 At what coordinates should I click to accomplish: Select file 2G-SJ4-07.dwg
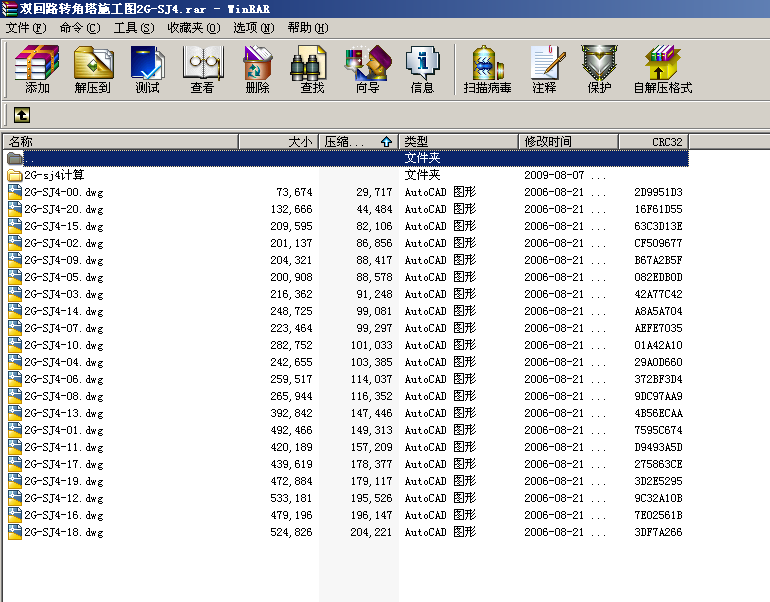pos(347,328)
